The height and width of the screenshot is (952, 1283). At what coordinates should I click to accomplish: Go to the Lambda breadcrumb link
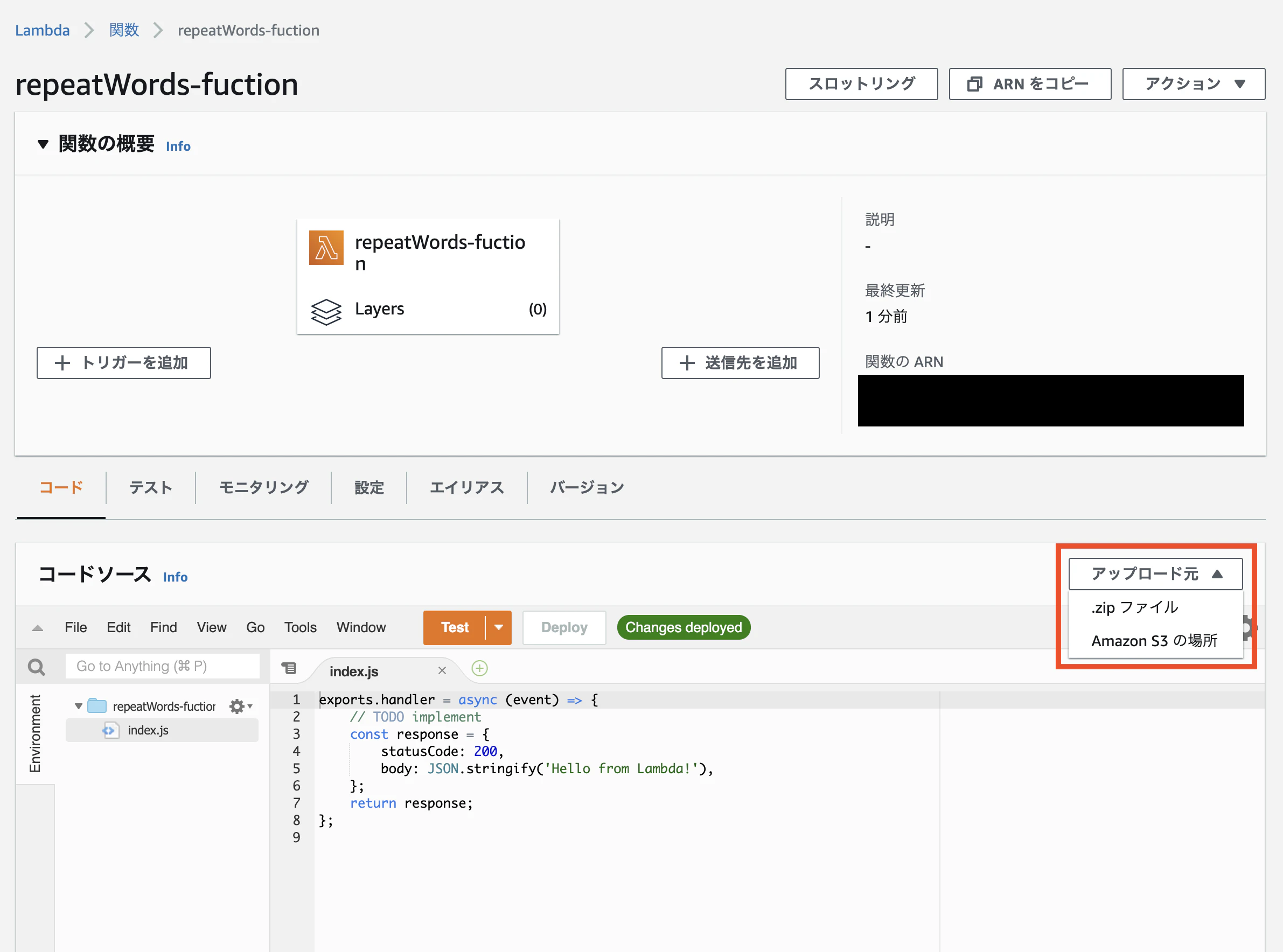42,30
